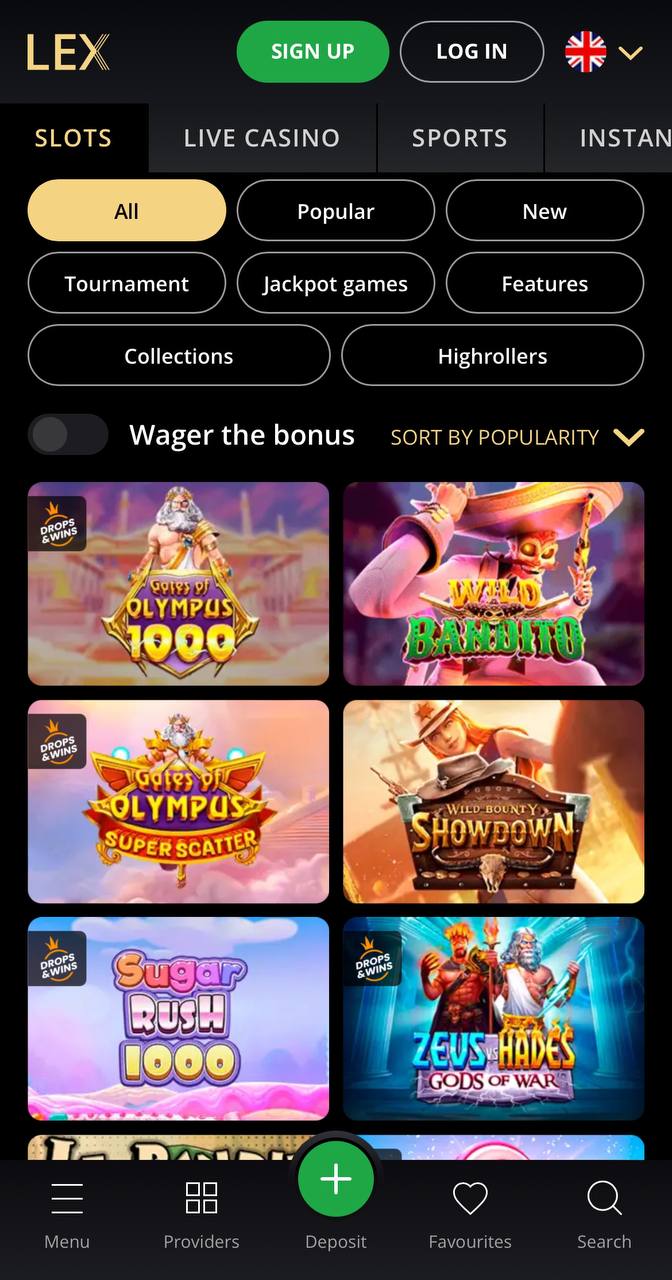Open the Providers grid icon
Screen dimensions: 672x1280
pos(201,1197)
